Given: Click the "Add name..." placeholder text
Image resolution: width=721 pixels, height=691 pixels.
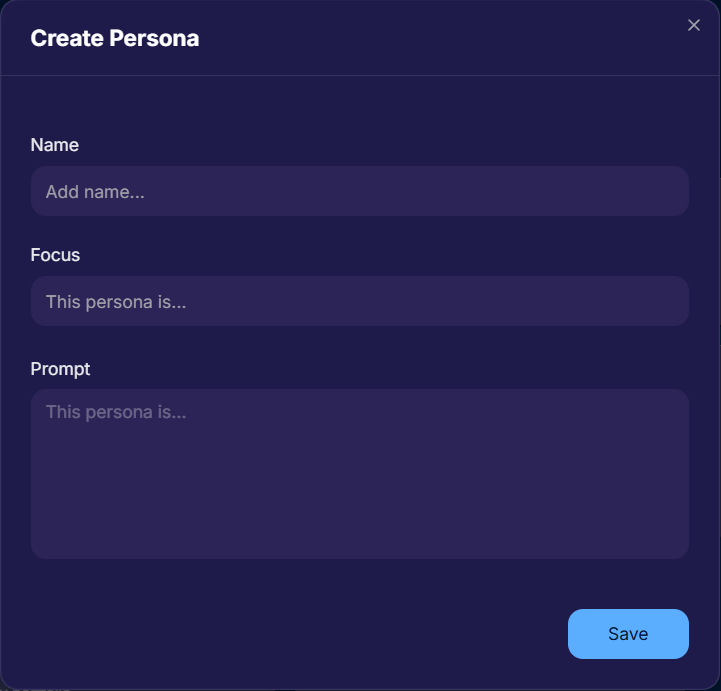Looking at the screenshot, I should click(95, 192).
